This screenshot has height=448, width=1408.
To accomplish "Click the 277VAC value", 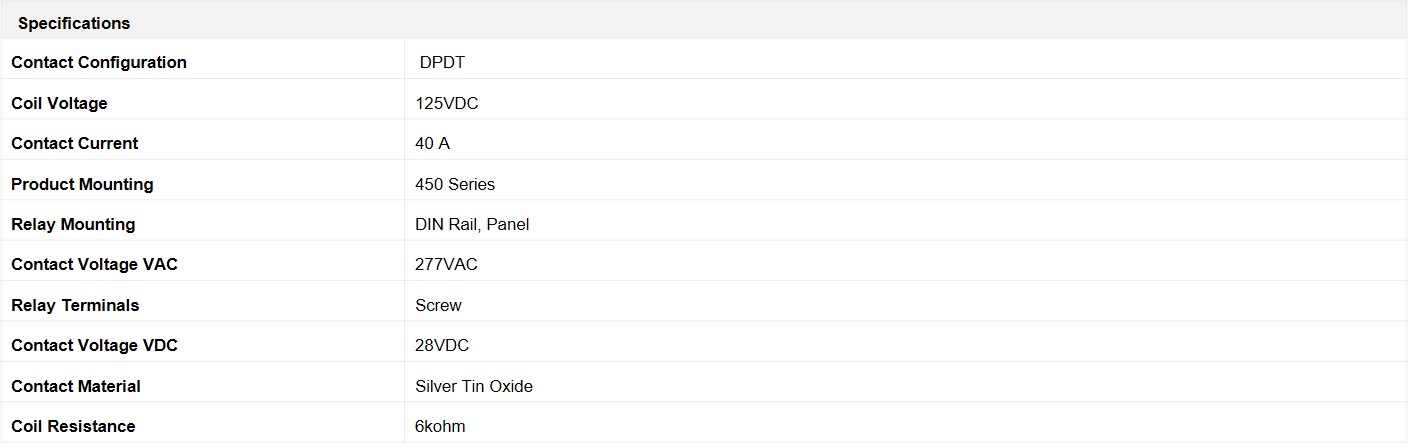I will pos(446,264).
